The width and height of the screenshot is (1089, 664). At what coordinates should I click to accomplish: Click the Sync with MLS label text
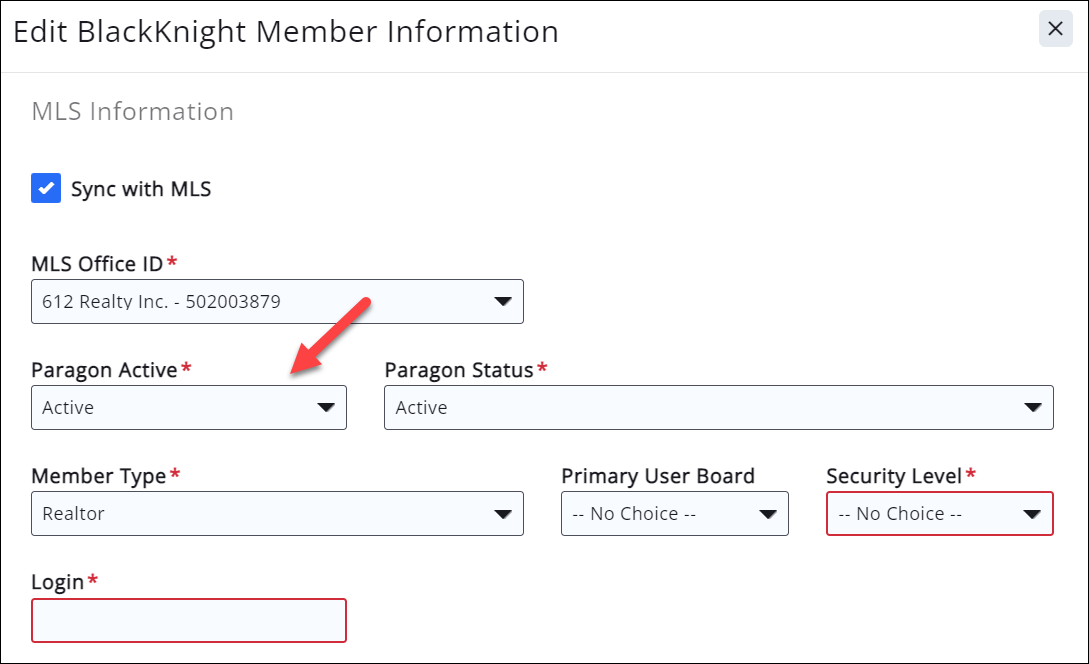[x=141, y=189]
